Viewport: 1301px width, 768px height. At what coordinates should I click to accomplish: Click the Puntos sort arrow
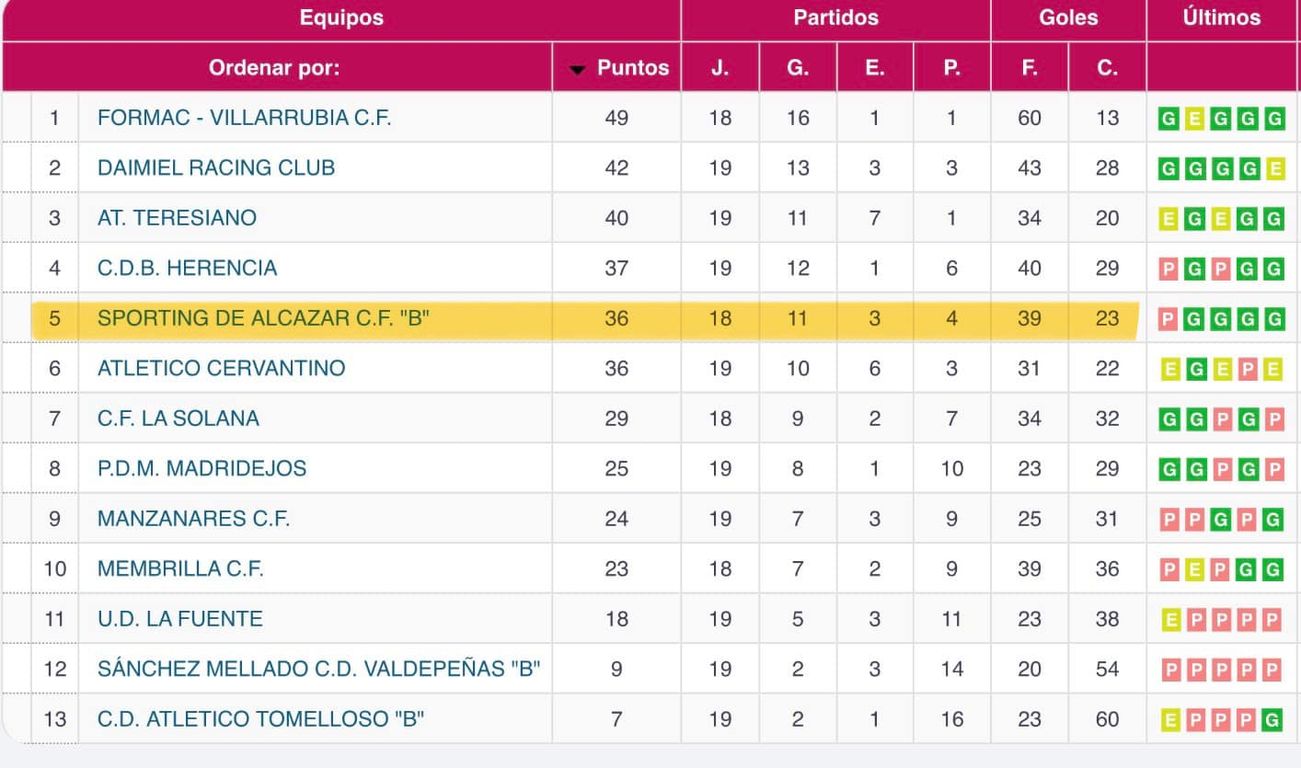(577, 69)
